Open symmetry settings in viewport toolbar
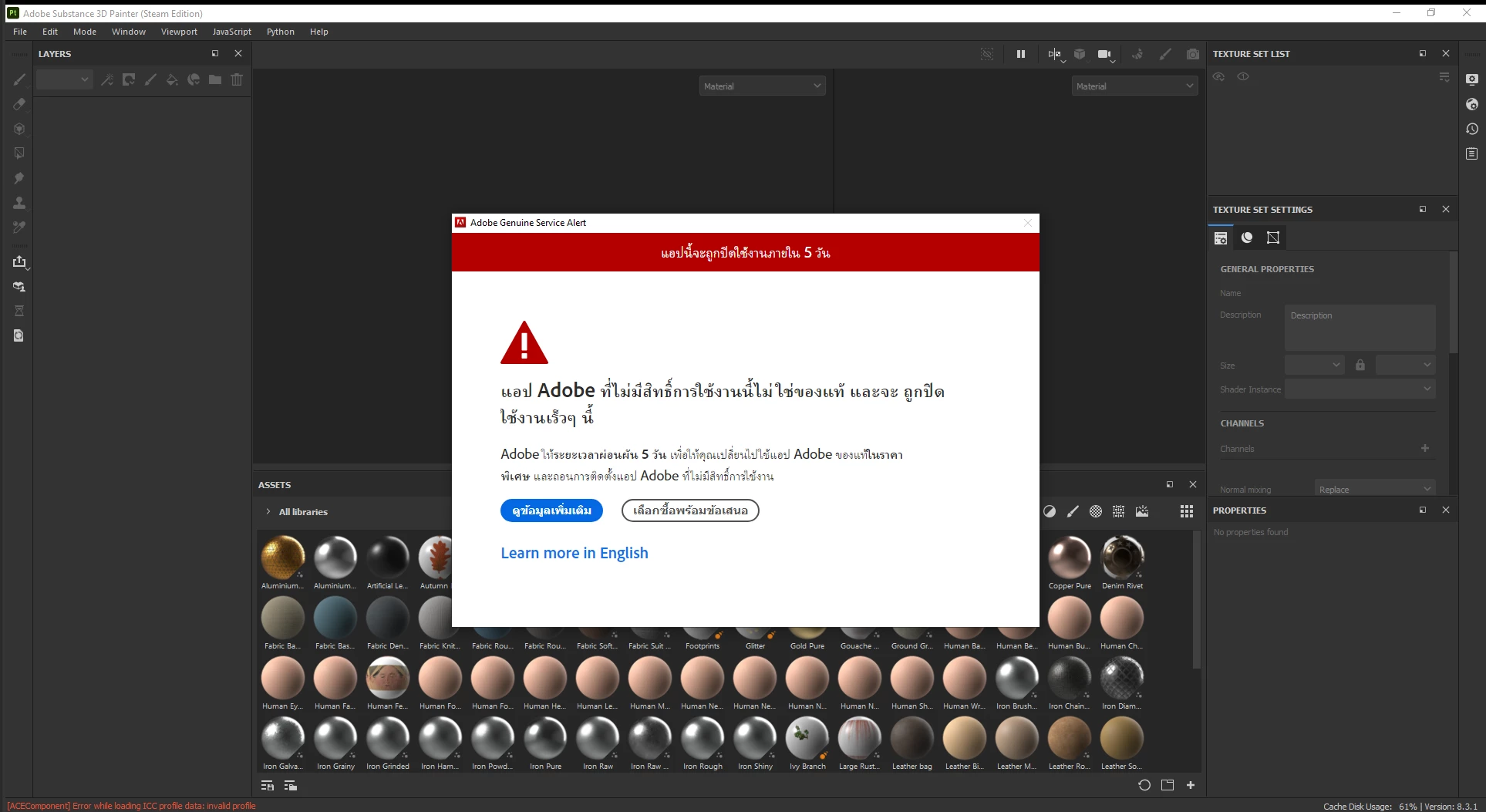Screen dimensions: 1486x812 pyautogui.click(x=1055, y=54)
